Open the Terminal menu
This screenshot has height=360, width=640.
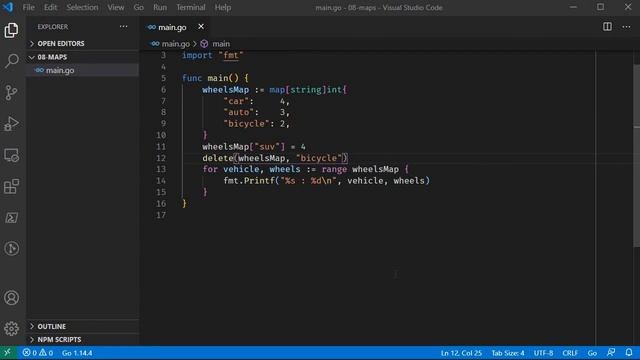tap(191, 7)
